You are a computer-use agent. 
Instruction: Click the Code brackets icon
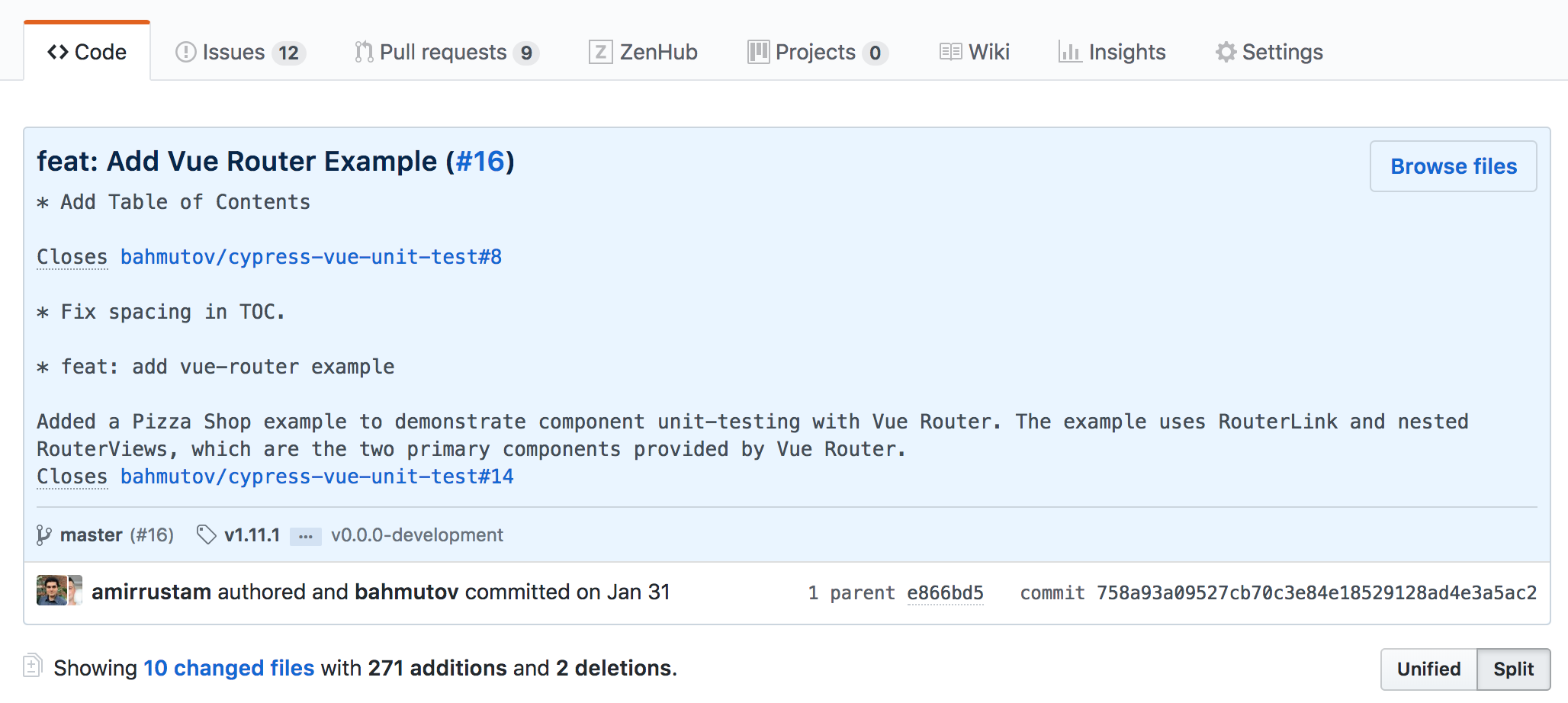tap(58, 52)
